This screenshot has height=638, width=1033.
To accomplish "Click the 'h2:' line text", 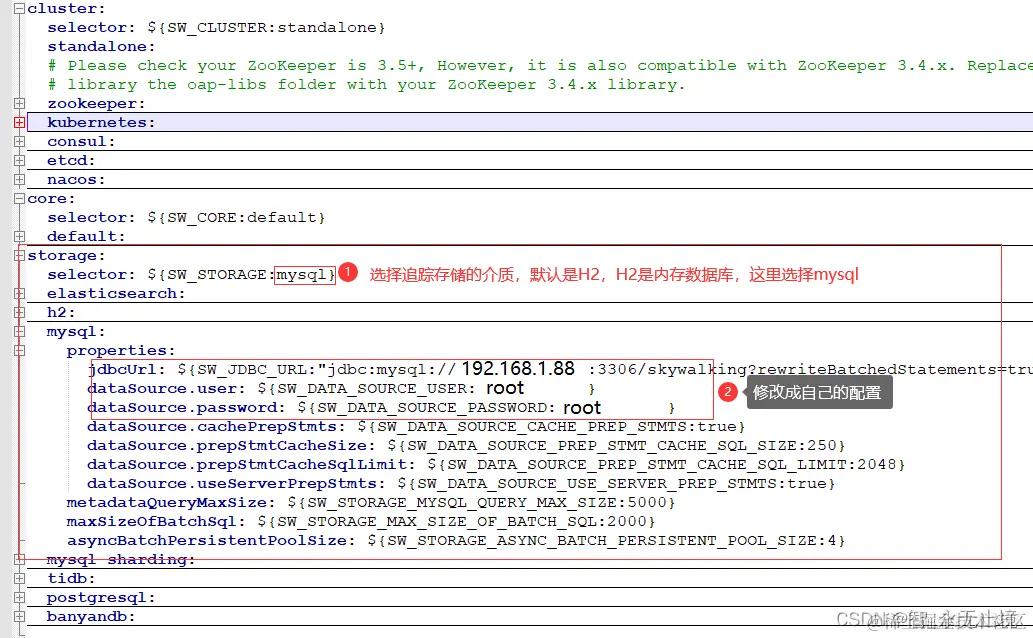I will click(x=61, y=312).
